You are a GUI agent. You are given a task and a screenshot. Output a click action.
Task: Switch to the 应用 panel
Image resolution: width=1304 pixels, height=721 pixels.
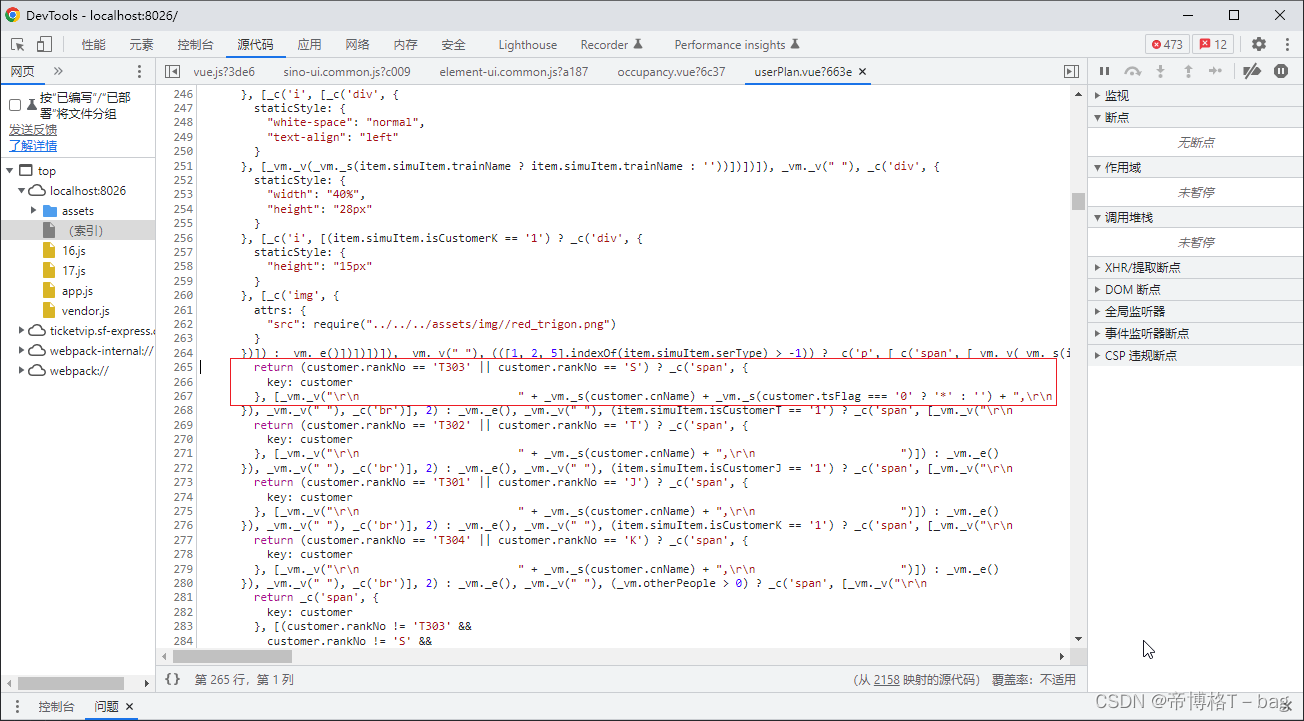click(309, 44)
